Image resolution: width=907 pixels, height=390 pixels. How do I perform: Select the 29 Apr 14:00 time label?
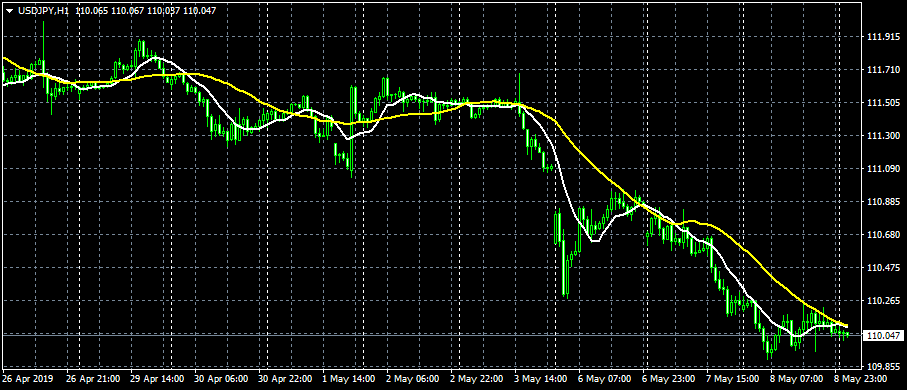158,379
